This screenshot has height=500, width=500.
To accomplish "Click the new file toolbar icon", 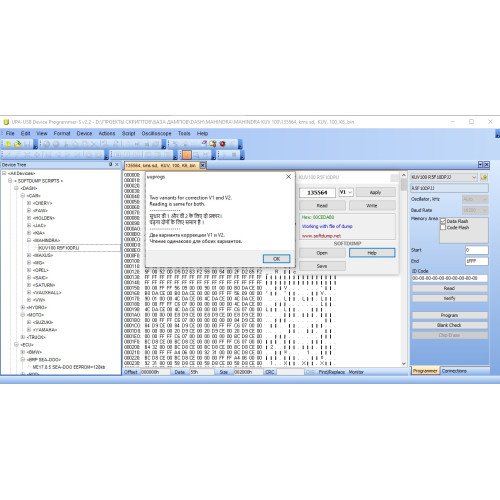I will tap(8, 144).
